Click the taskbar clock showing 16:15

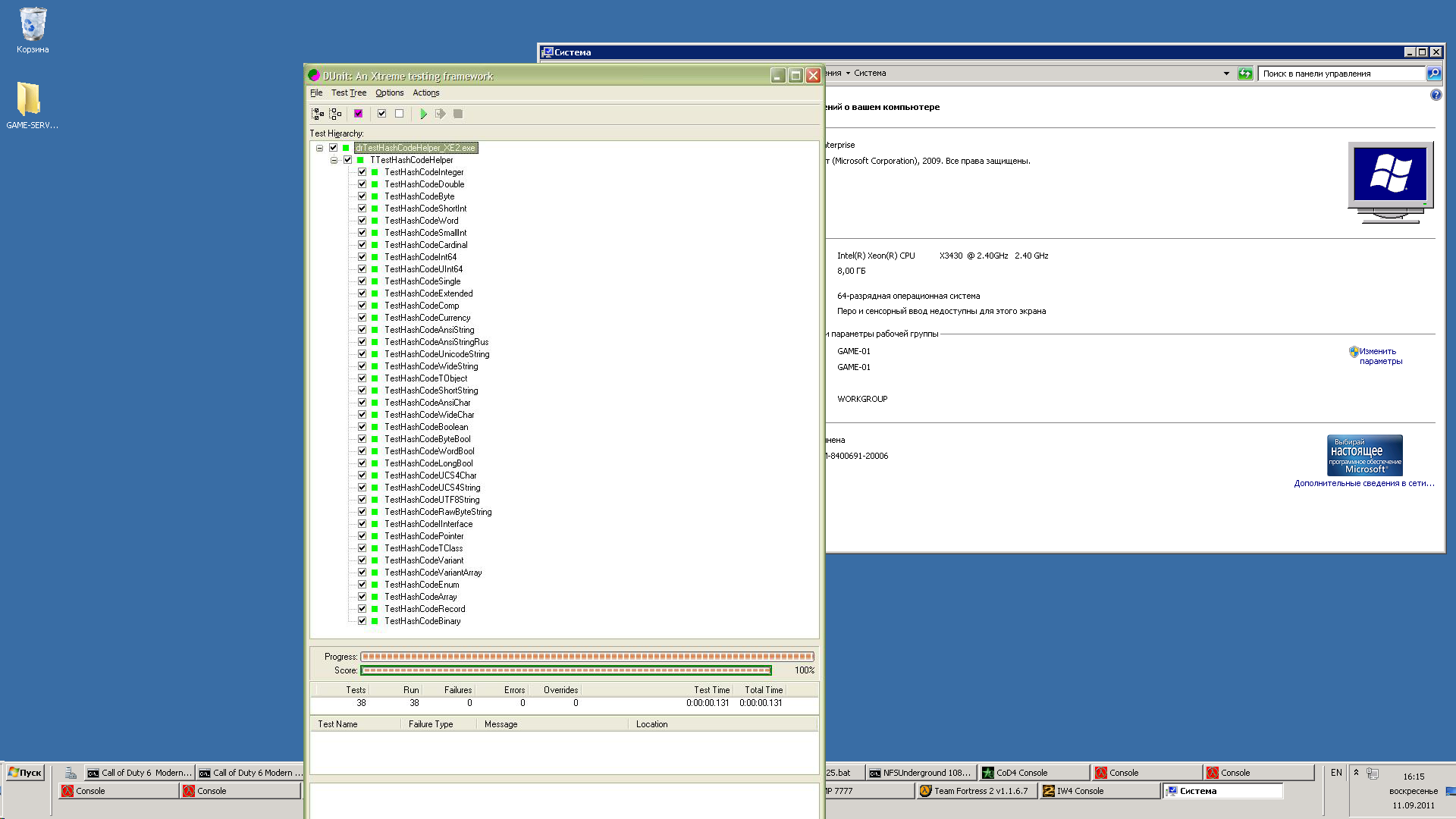1414,777
